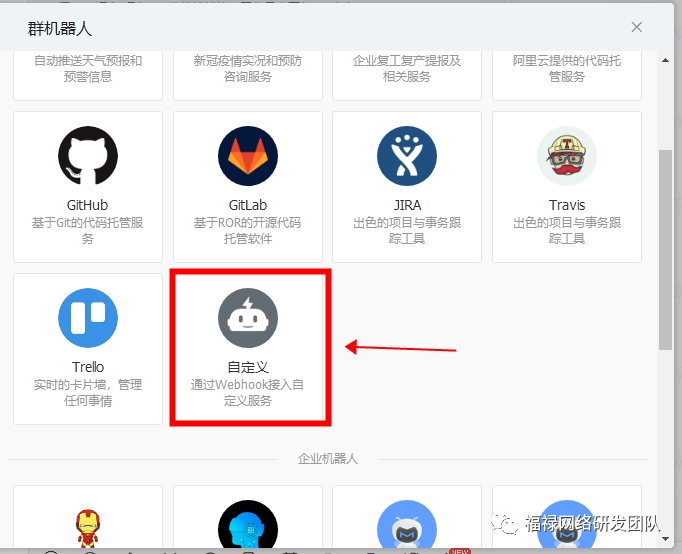Click the custom Webhook robot icon
This screenshot has width=682, height=554.
click(248, 318)
